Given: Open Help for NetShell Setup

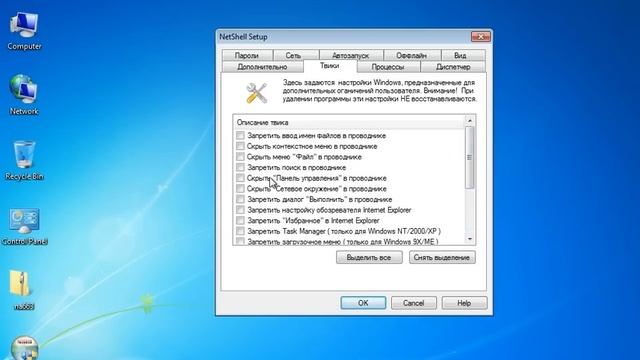Looking at the screenshot, I should pyautogui.click(x=464, y=303).
